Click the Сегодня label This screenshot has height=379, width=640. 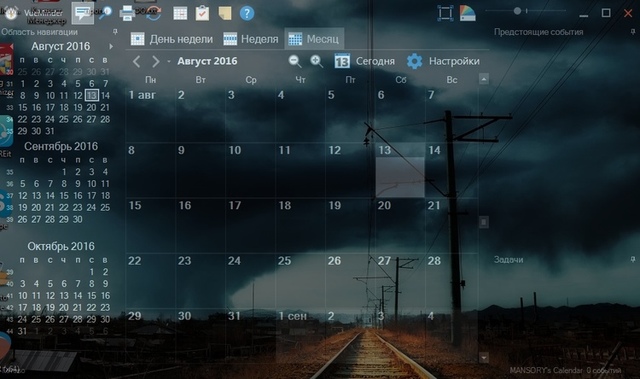pos(375,61)
